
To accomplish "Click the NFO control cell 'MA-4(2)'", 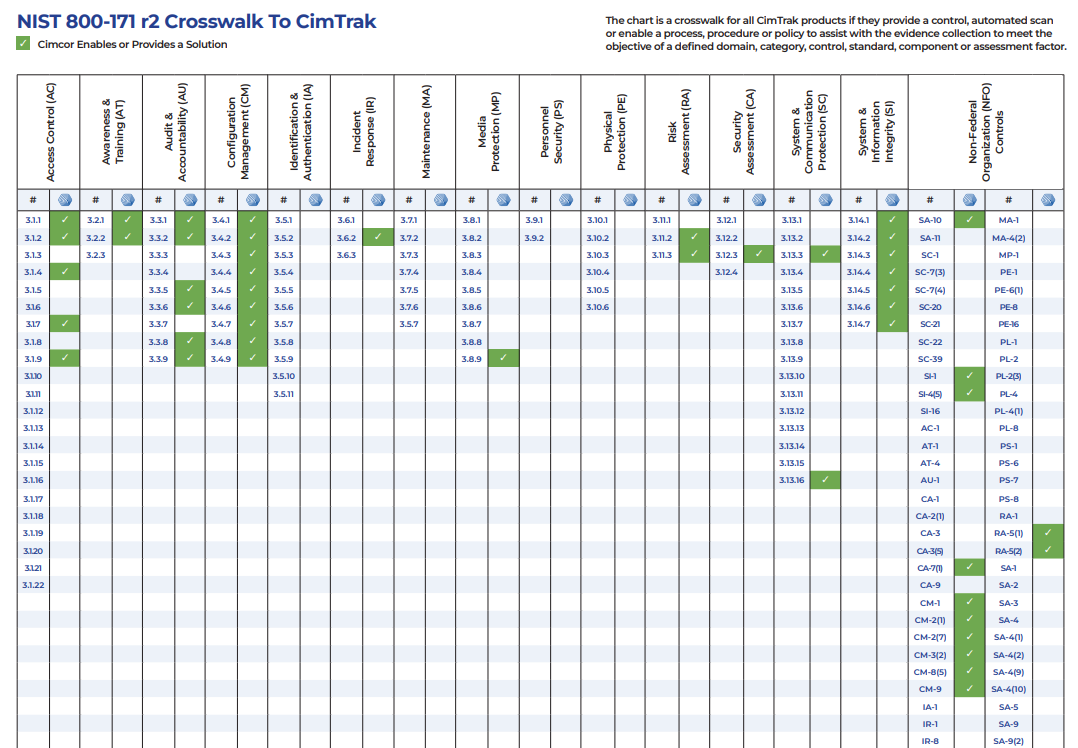I will point(1009,238).
